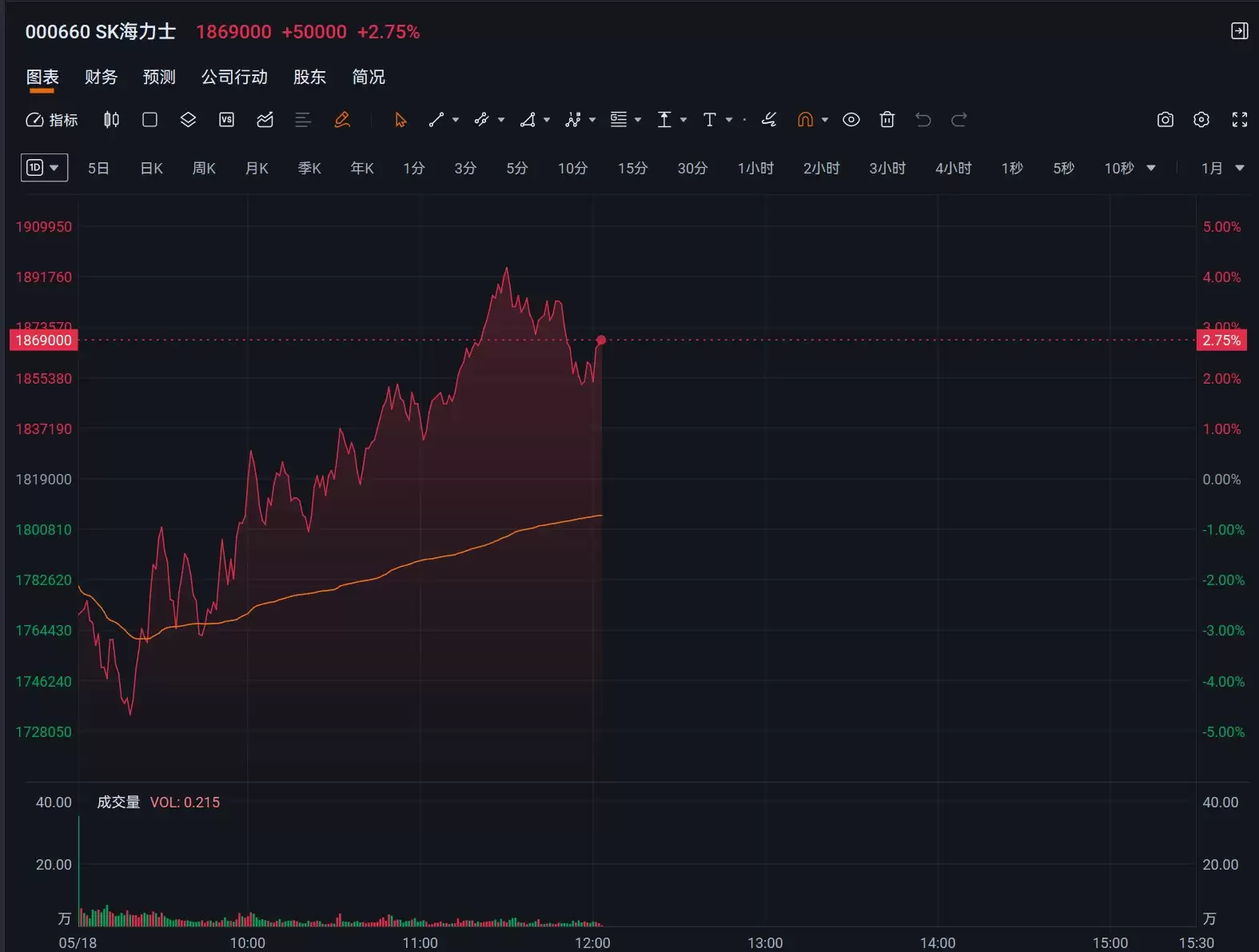Open chart settings with the gear icon
Viewport: 1259px width, 952px height.
pos(1201,120)
